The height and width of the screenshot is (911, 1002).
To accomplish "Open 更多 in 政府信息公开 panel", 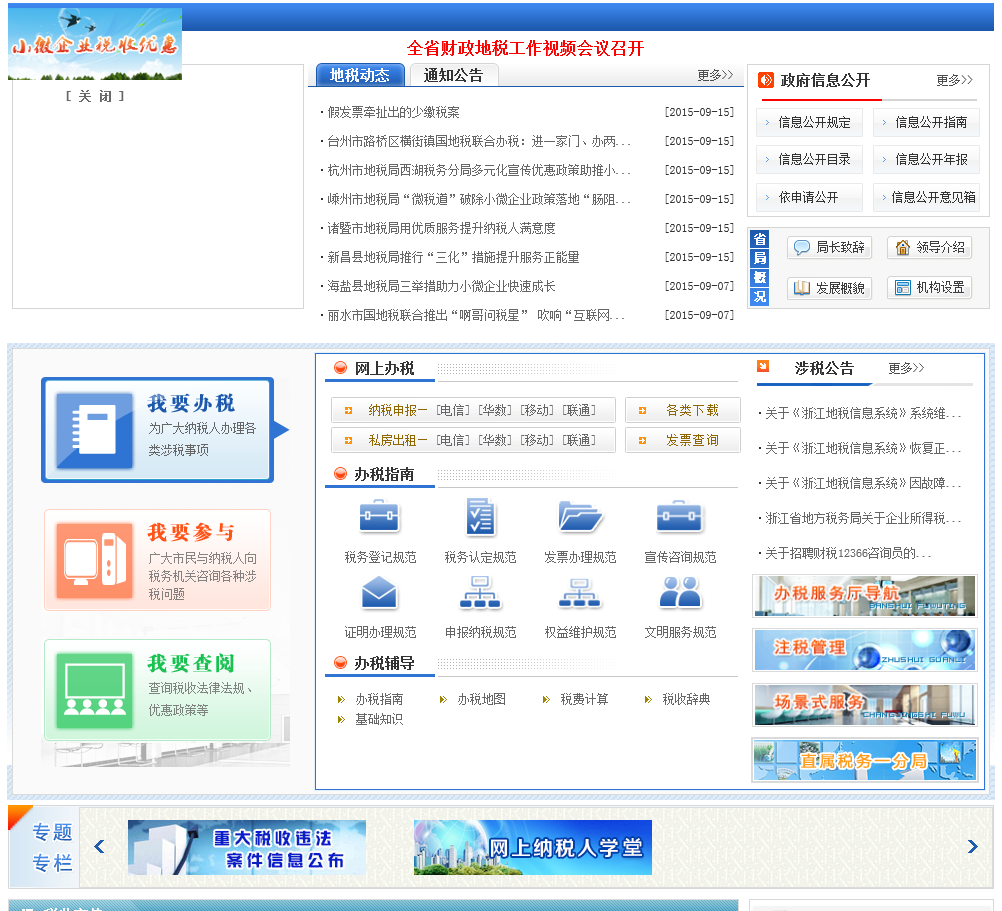I will point(954,80).
